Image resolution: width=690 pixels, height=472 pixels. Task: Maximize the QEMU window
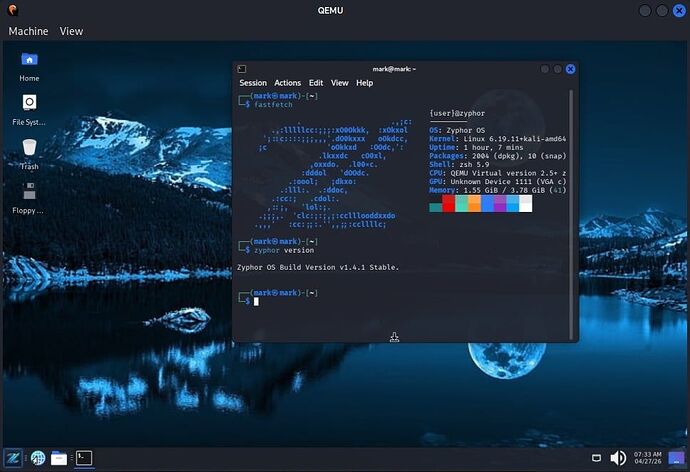click(662, 11)
